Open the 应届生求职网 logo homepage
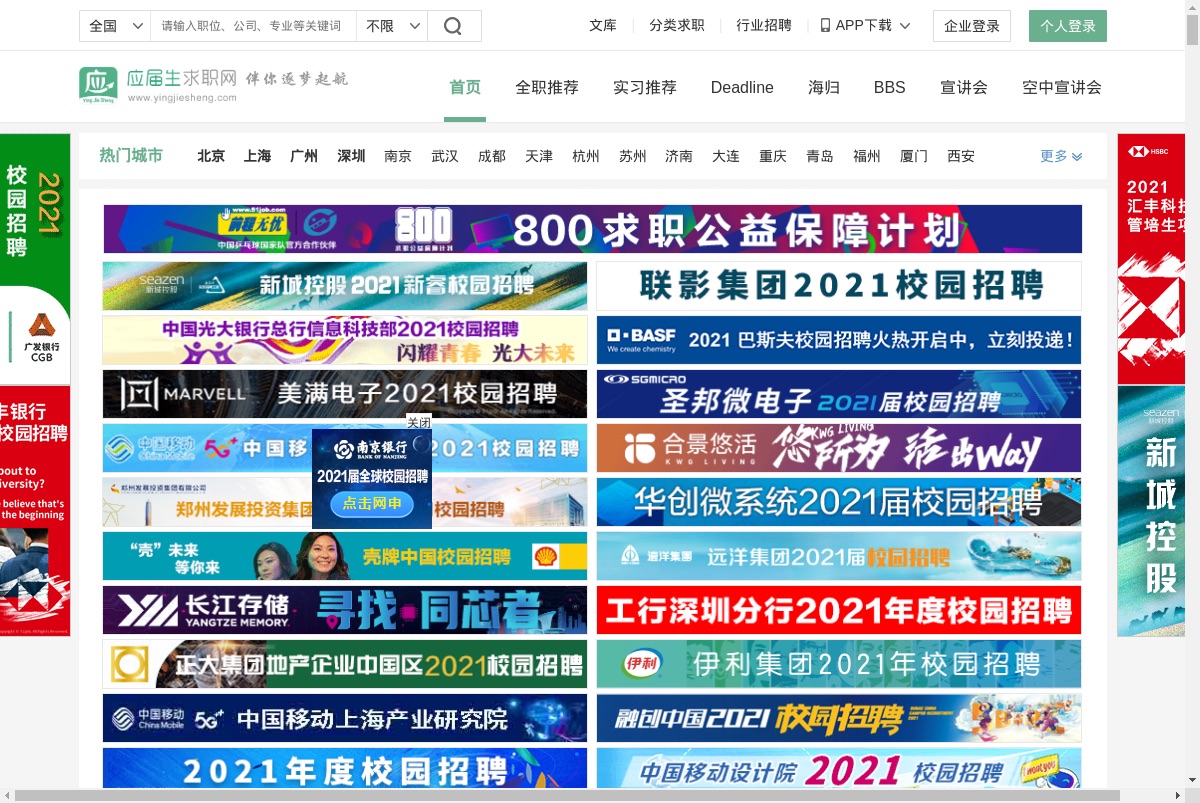 (158, 85)
